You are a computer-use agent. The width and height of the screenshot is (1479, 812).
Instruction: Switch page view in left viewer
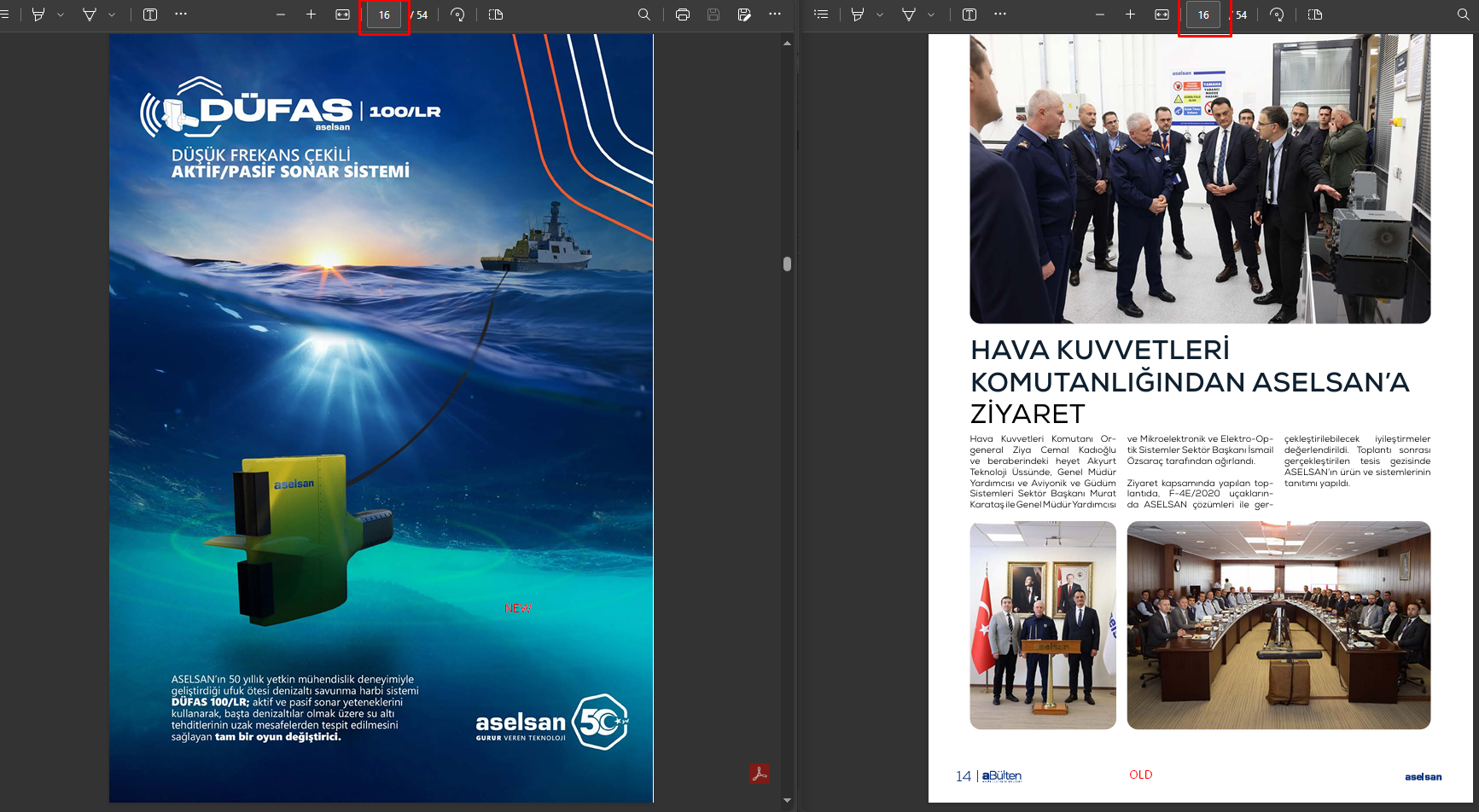pyautogui.click(x=496, y=14)
